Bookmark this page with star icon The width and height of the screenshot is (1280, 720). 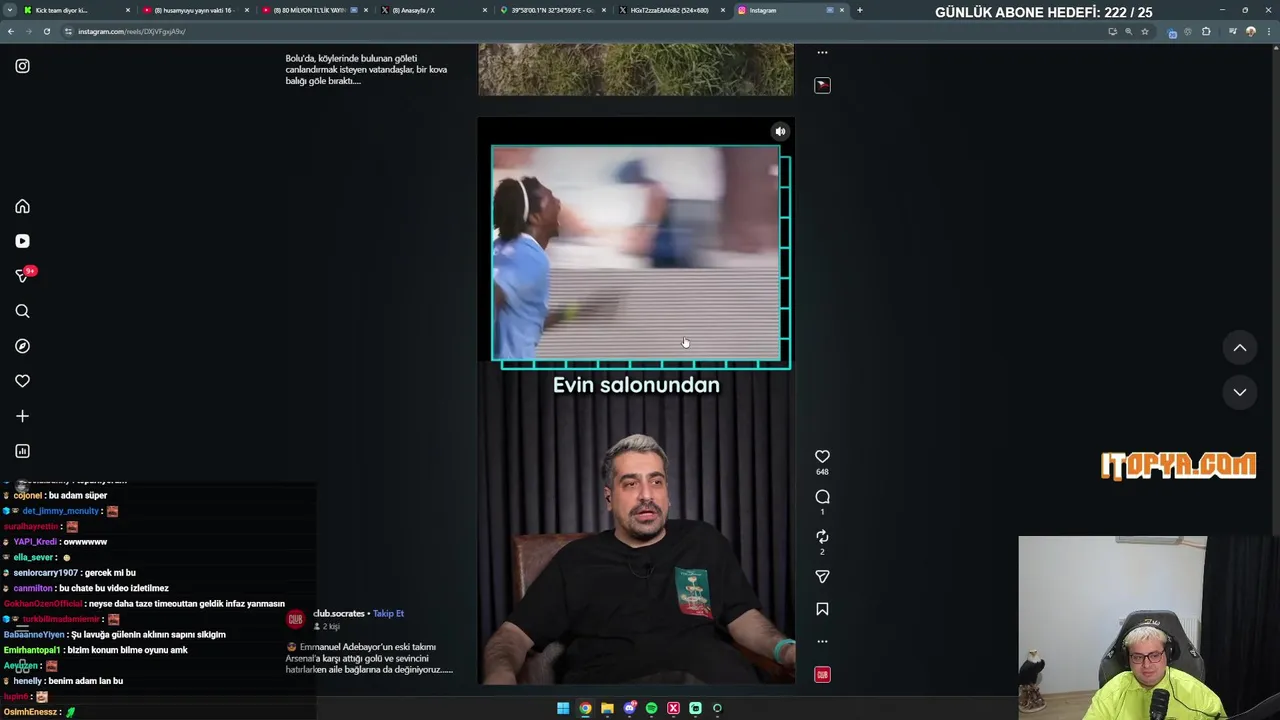pyautogui.click(x=1145, y=31)
